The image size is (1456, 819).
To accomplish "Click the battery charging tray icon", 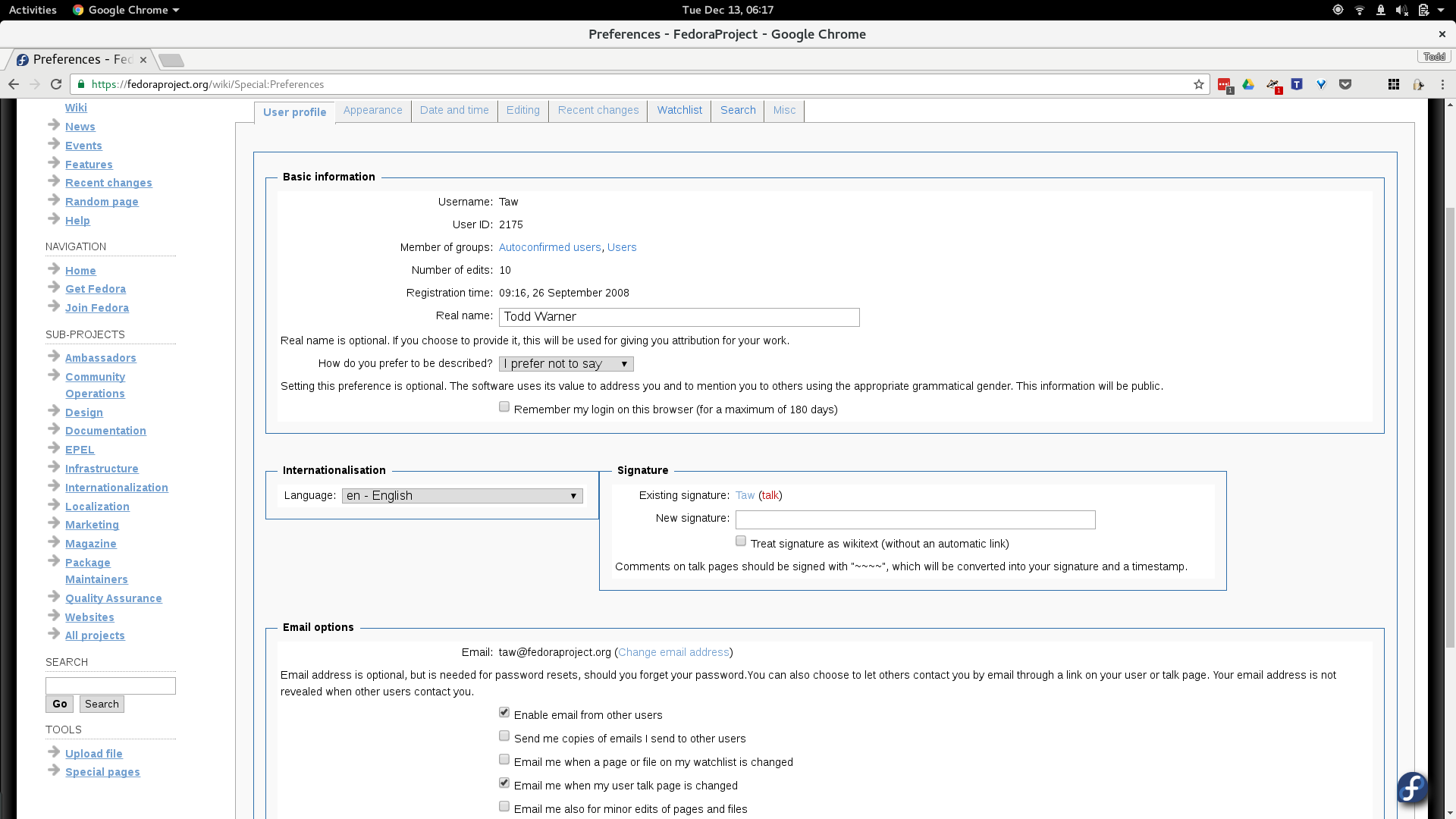I will pos(1423,10).
